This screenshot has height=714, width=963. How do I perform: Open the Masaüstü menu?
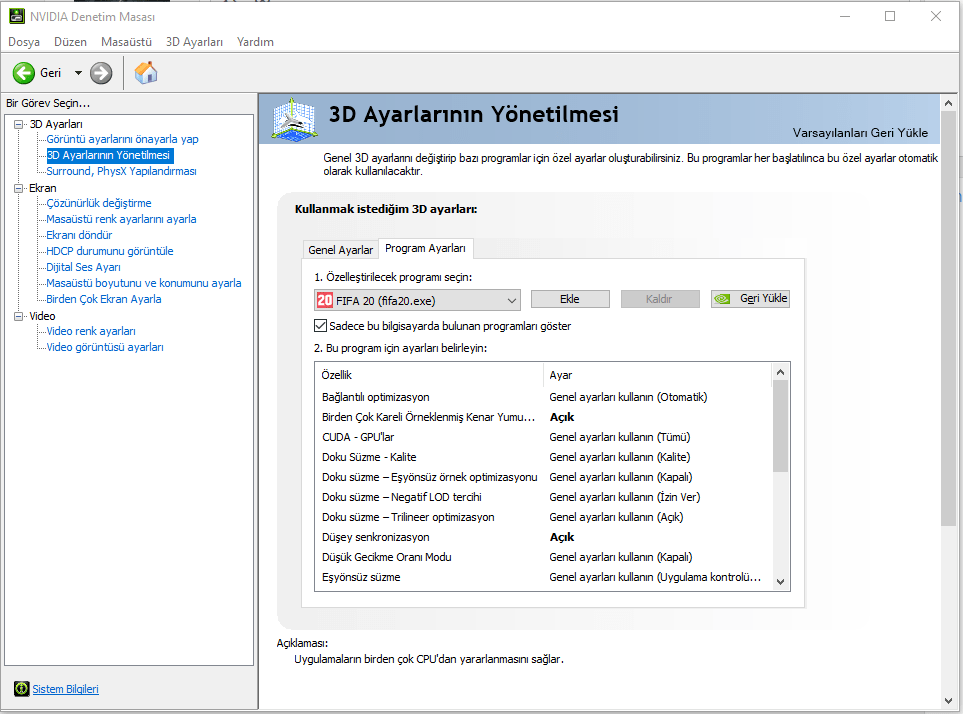[x=126, y=42]
